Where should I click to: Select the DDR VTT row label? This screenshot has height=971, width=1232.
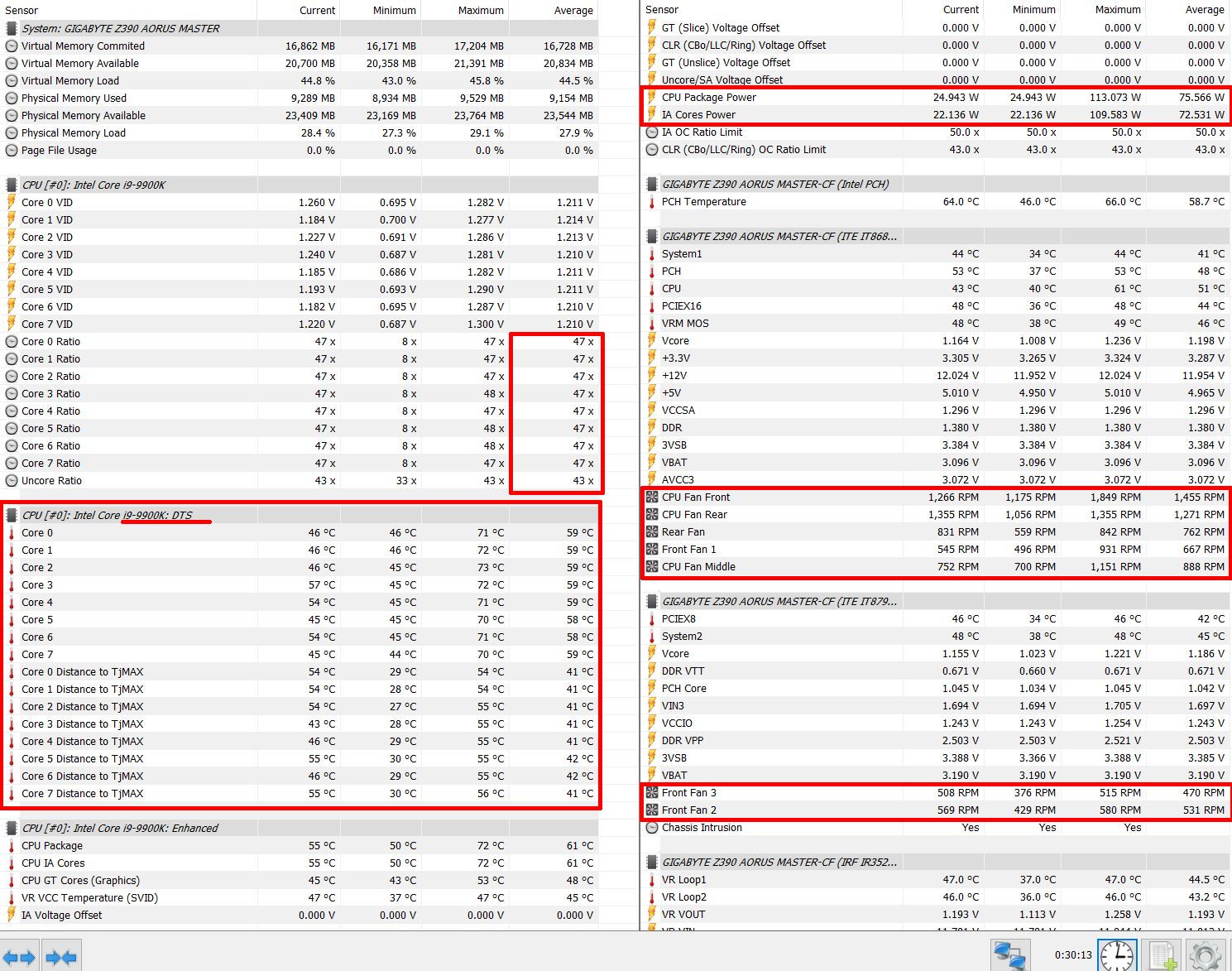click(x=683, y=671)
